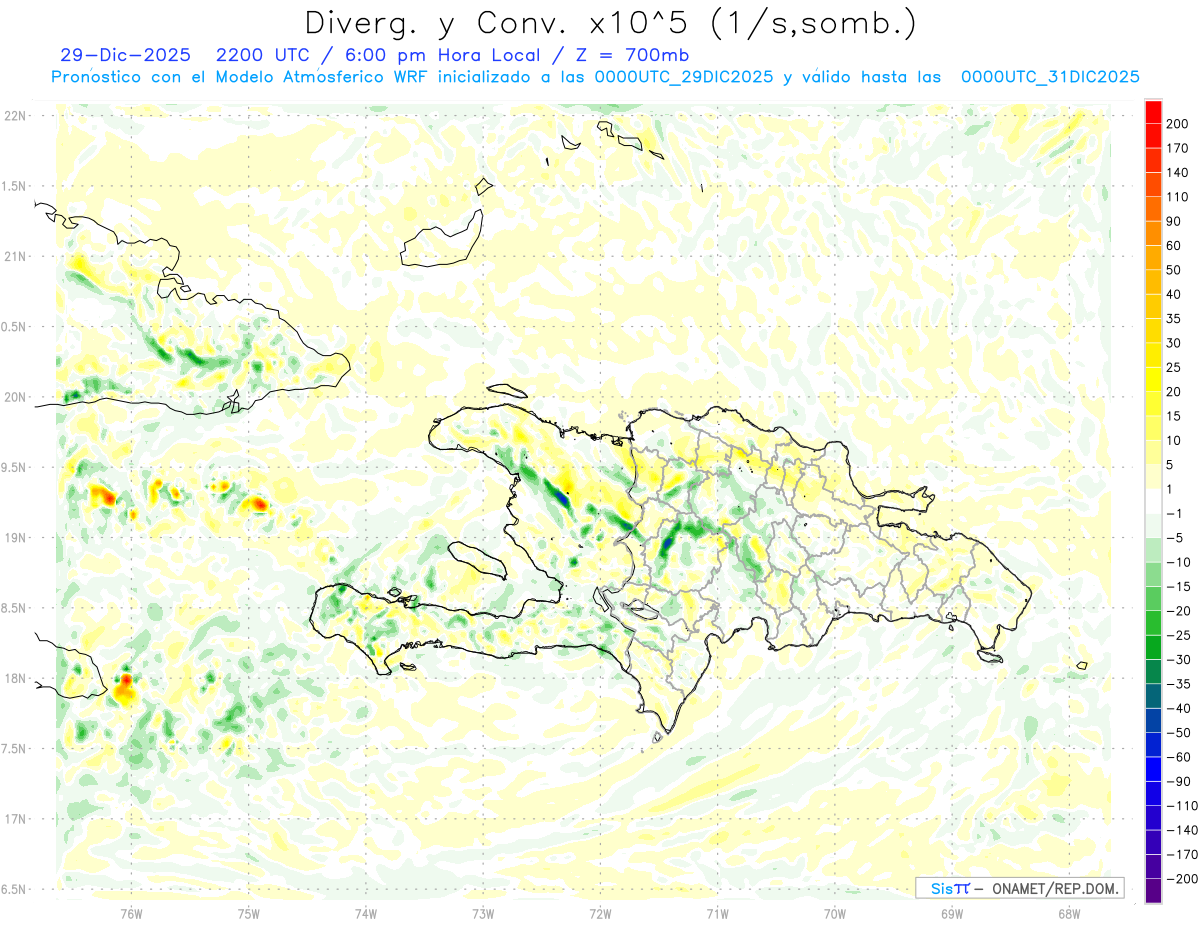Viewport: 1200px width, 927px height.
Task: Click the '17N' latitude label
Action: (15, 819)
